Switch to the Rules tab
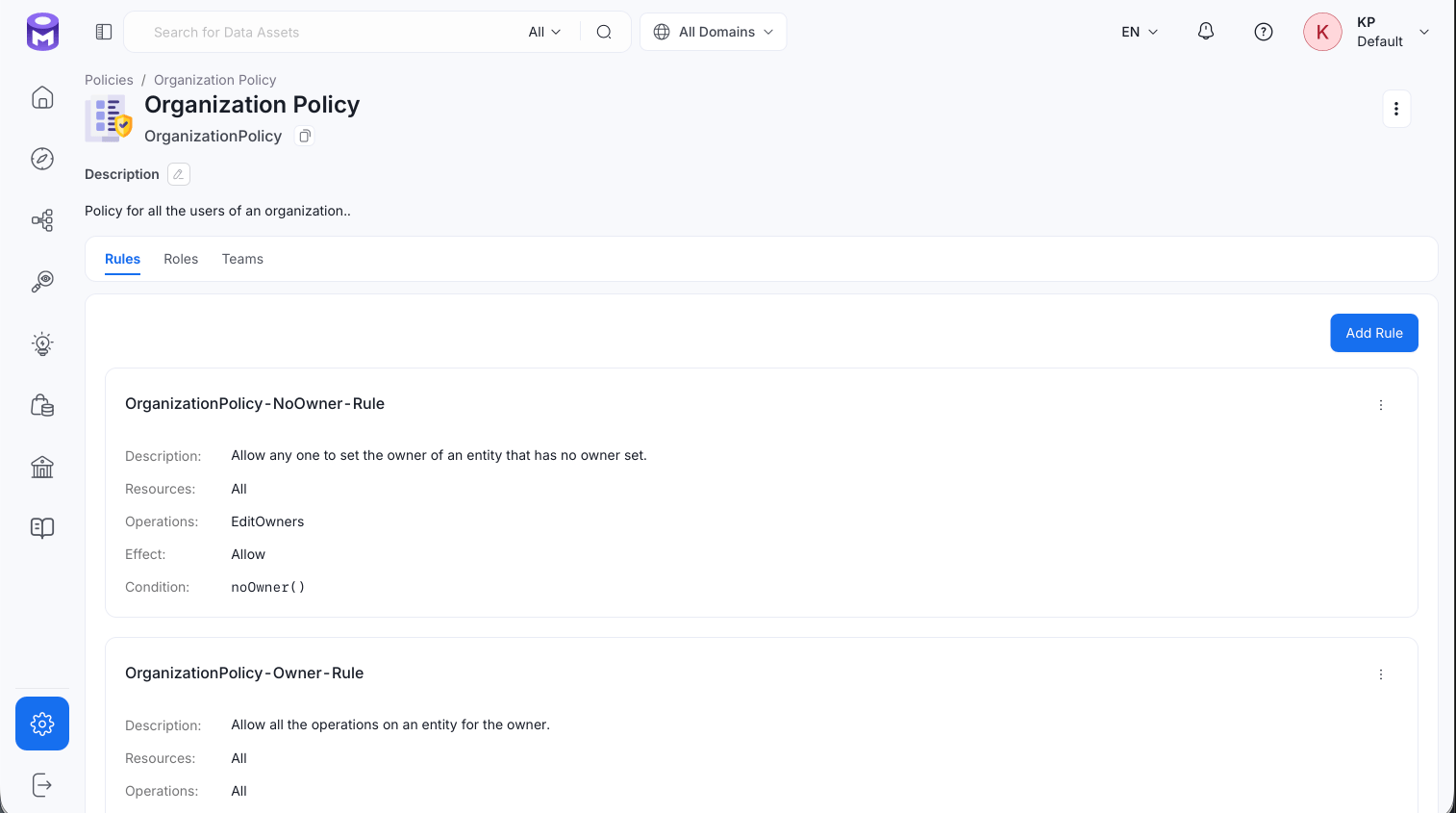The width and height of the screenshot is (1456, 813). (122, 259)
